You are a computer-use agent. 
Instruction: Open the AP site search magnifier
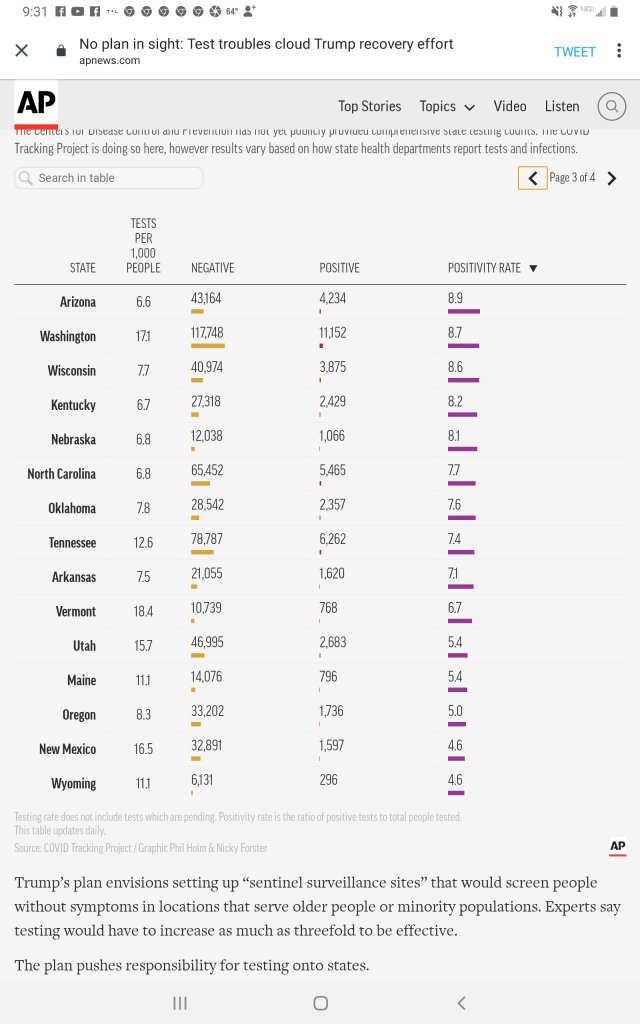(x=611, y=106)
